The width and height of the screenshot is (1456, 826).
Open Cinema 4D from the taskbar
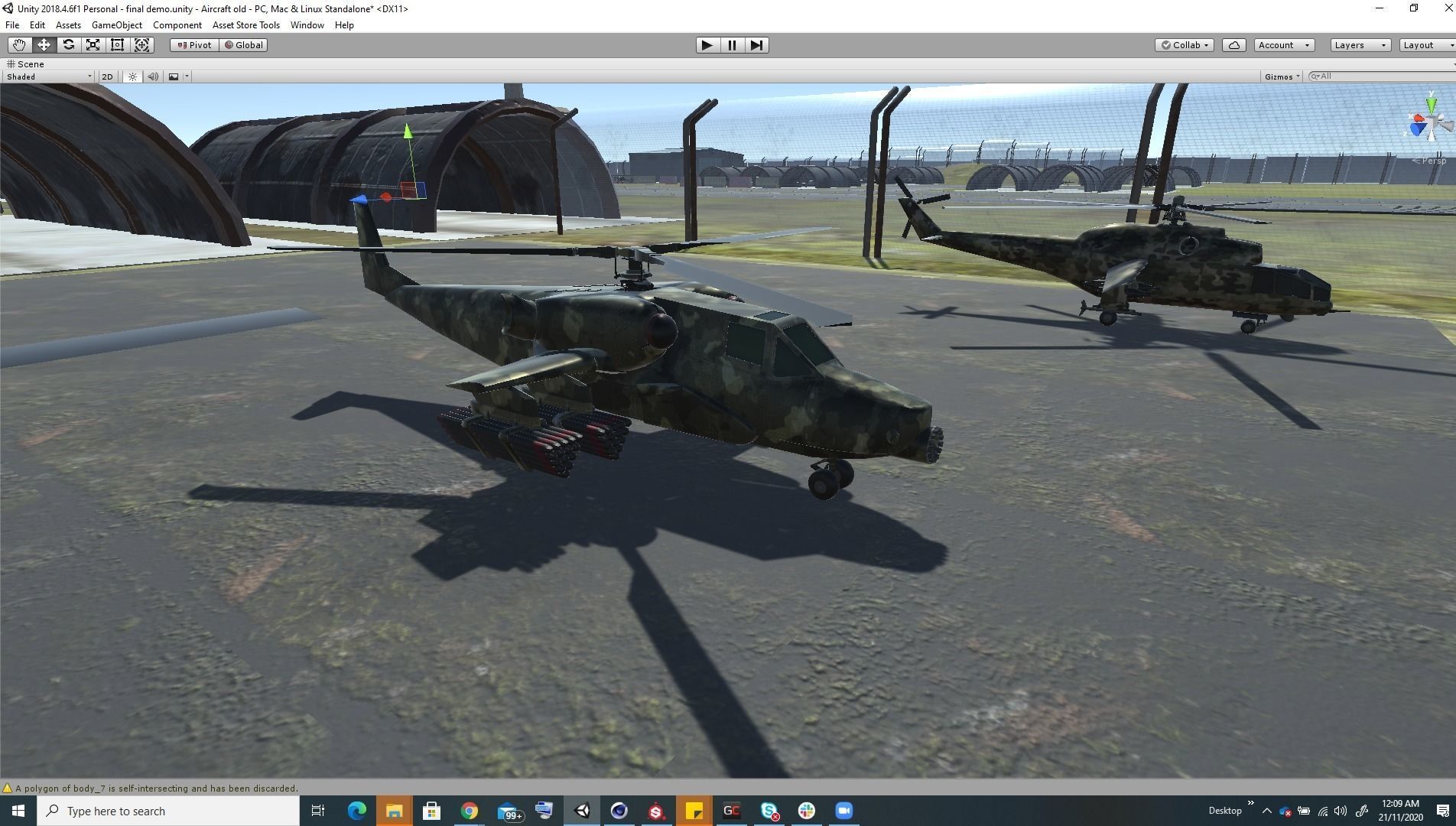coord(619,811)
